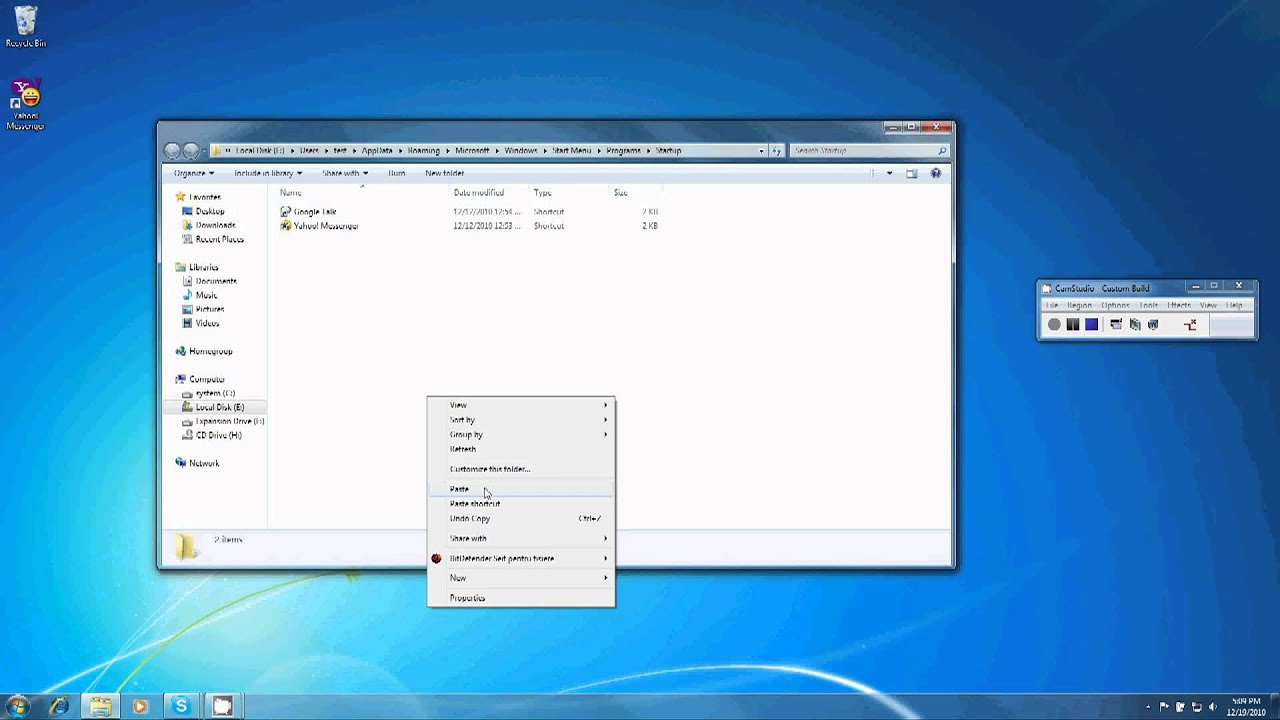Open Properties from context menu

click(521, 598)
